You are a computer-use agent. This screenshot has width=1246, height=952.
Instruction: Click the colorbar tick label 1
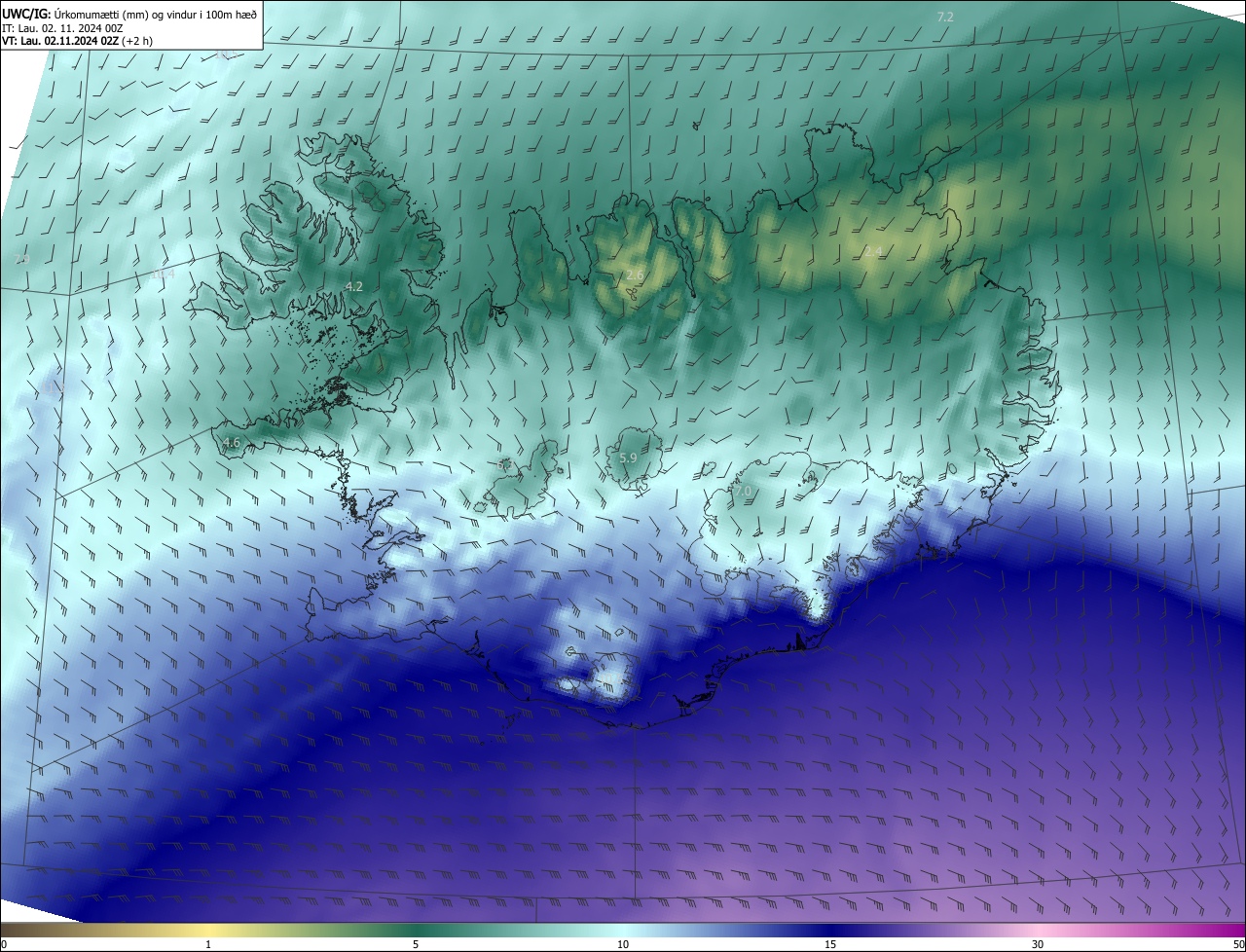coord(208,944)
